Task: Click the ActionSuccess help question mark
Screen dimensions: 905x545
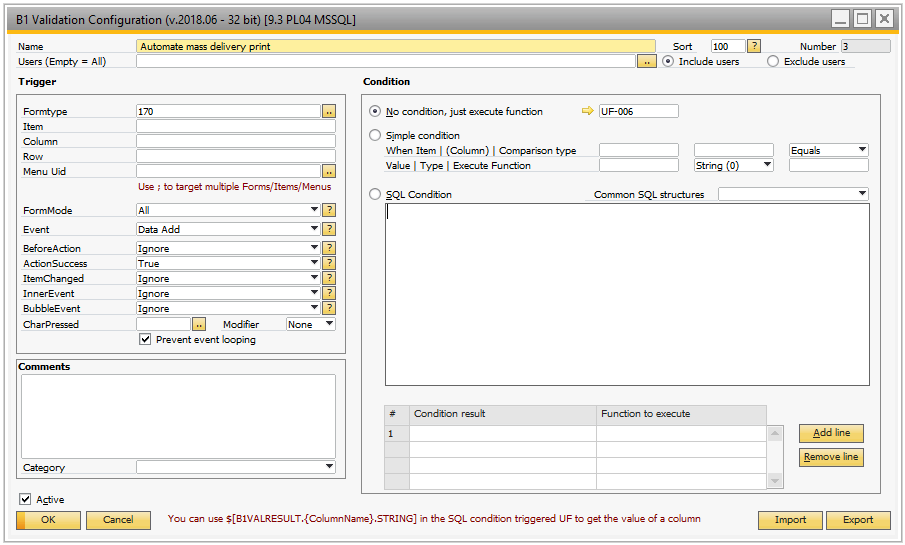Action: 328,263
